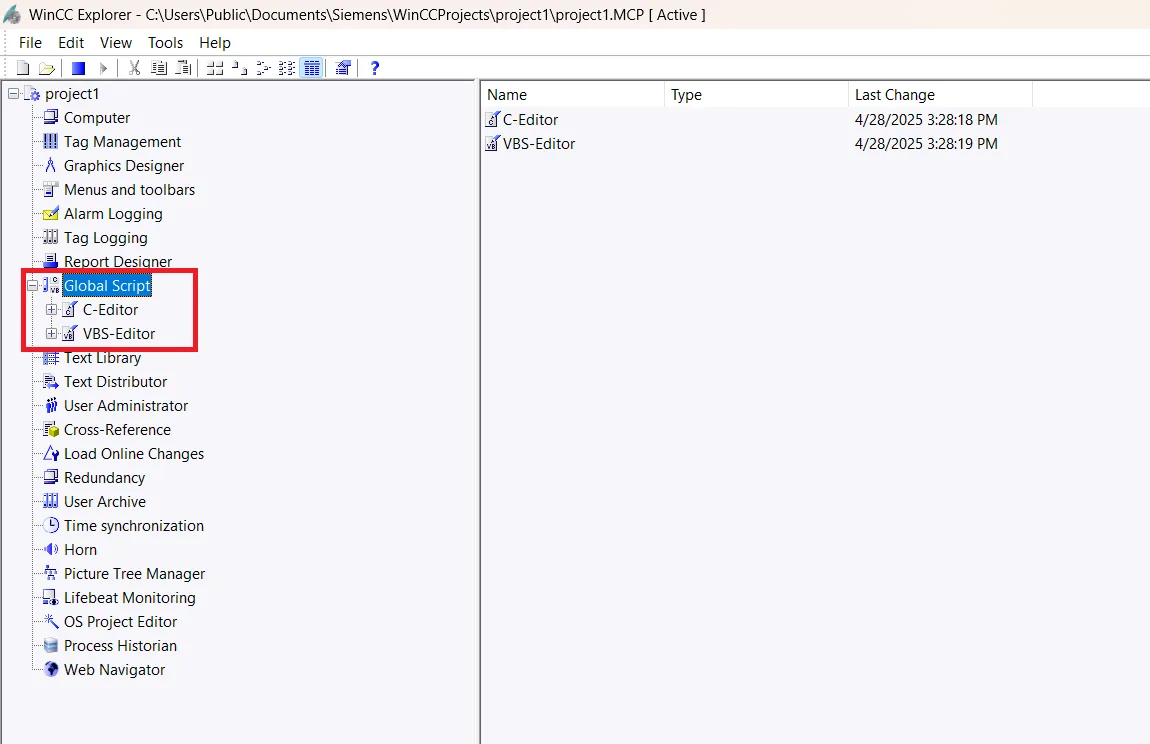Click the Open project folder icon
1150x744 pixels.
click(x=47, y=68)
